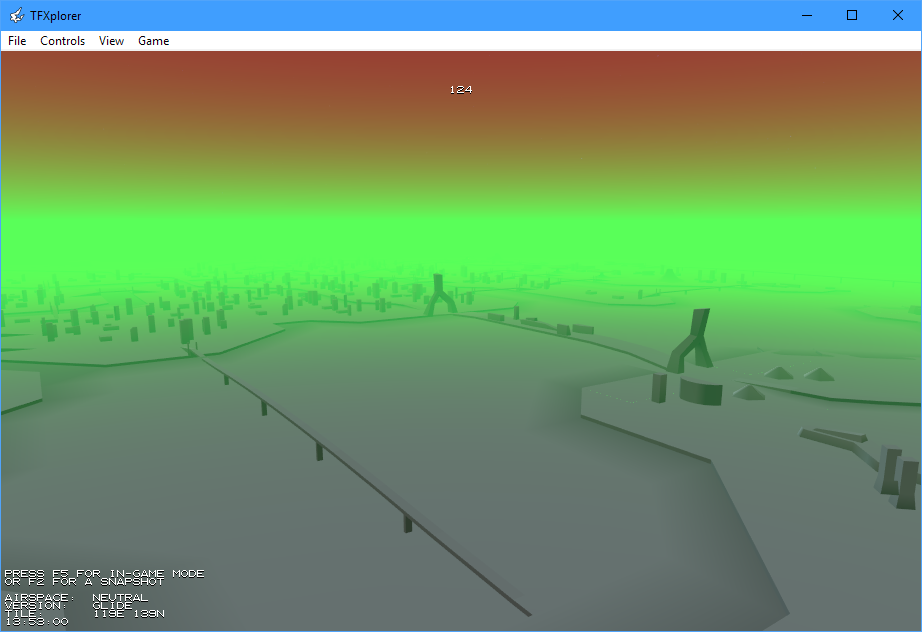Click the Y-shaped tower on the right
Image resolution: width=922 pixels, height=632 pixels.
click(x=691, y=340)
